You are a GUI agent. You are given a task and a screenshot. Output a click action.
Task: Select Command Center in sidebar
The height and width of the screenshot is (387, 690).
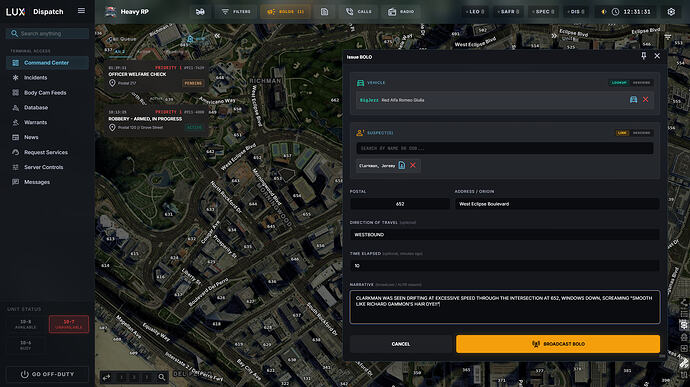48,63
